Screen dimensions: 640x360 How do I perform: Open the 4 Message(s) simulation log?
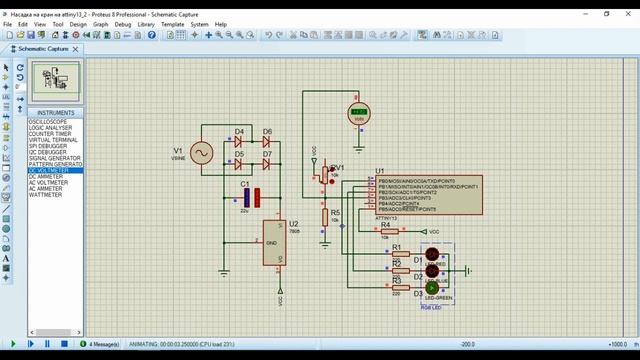pyautogui.click(x=100, y=344)
